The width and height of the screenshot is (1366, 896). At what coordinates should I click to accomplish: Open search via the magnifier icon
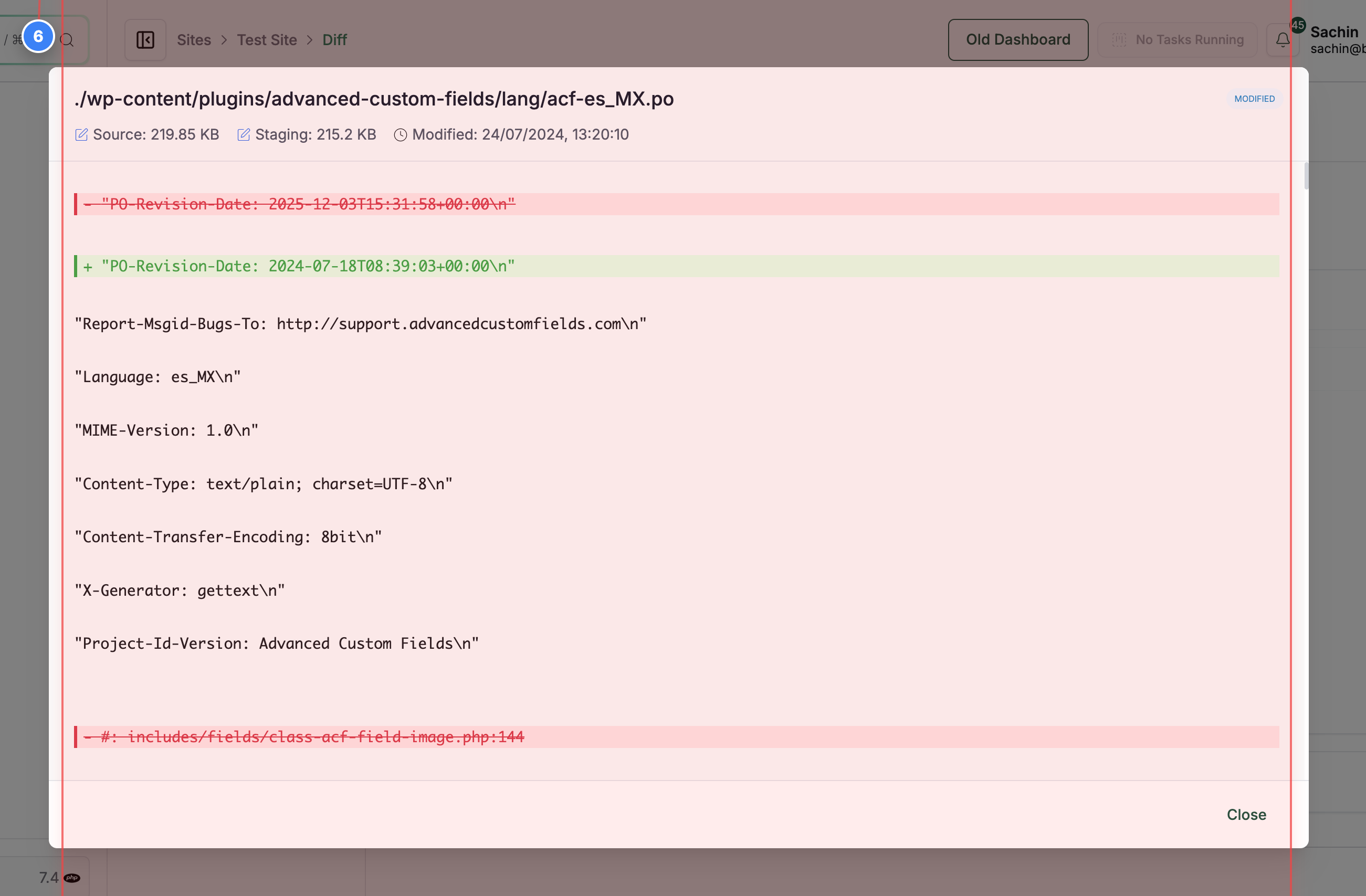click(67, 39)
